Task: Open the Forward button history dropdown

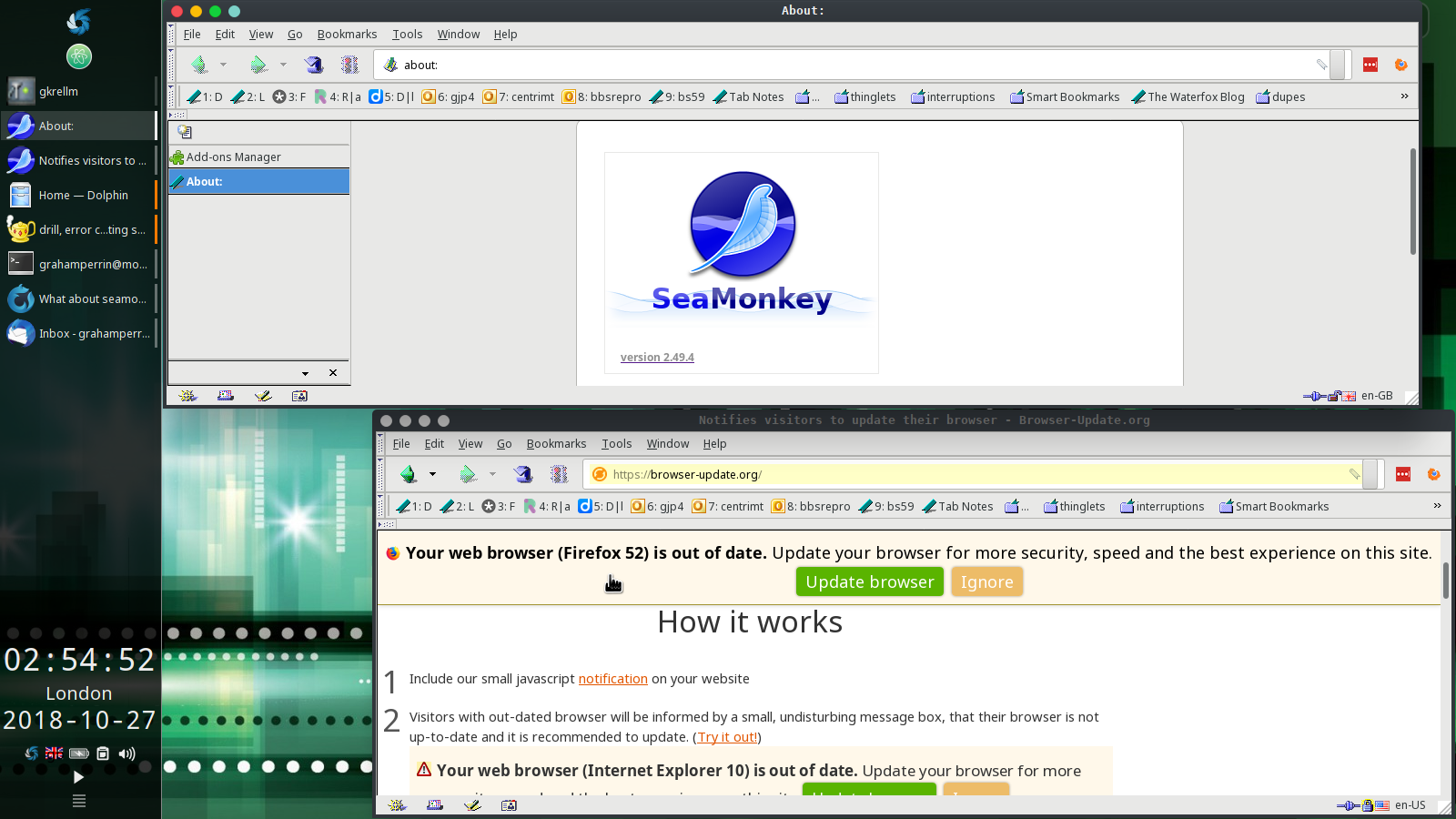Action: click(x=282, y=64)
